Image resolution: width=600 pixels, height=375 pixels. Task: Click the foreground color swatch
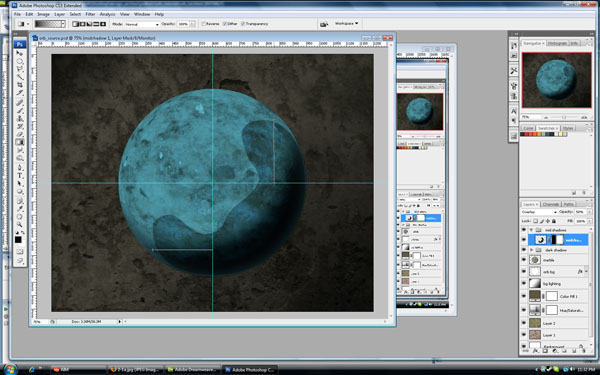18,240
